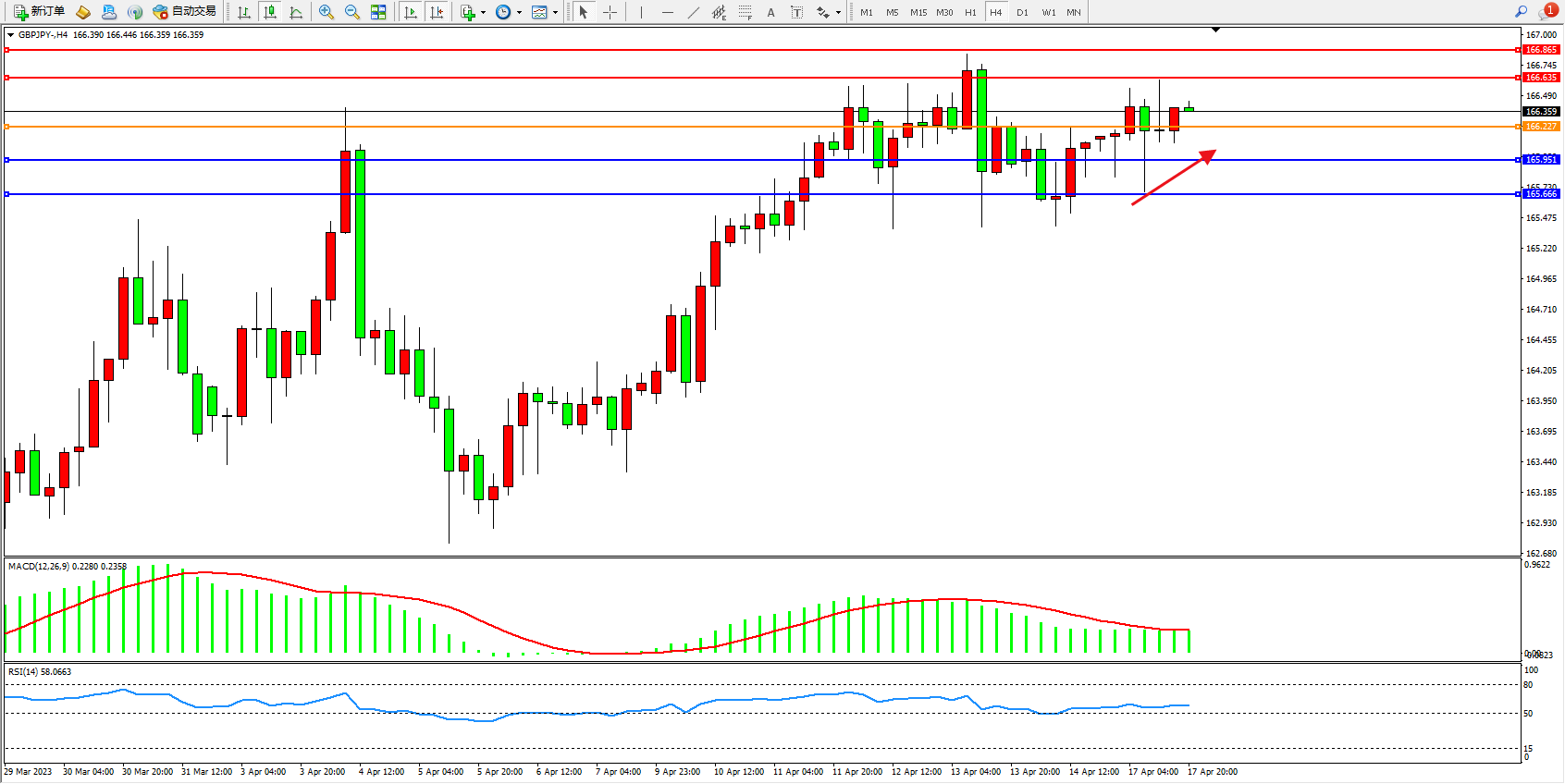The image size is (1565, 784).
Task: Select the crosshair cursor tool
Action: click(x=610, y=12)
